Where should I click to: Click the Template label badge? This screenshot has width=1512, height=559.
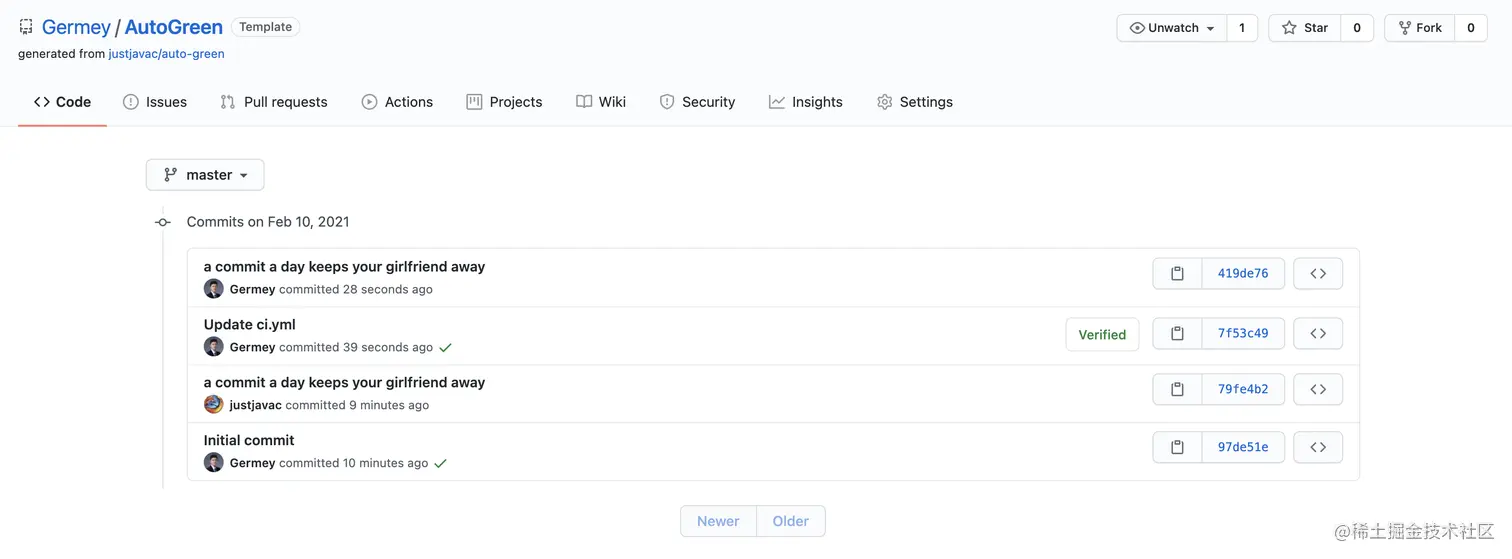pyautogui.click(x=265, y=27)
